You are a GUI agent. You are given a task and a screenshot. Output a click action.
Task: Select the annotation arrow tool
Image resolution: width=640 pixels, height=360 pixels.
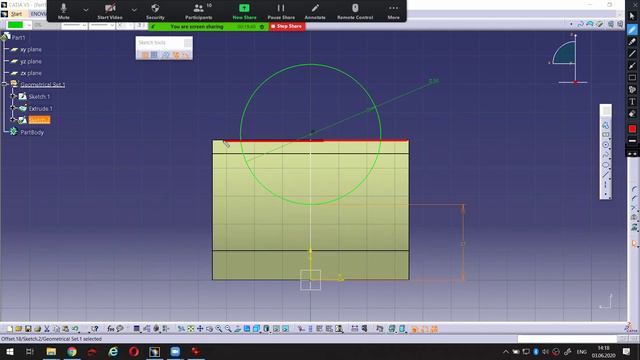632,65
